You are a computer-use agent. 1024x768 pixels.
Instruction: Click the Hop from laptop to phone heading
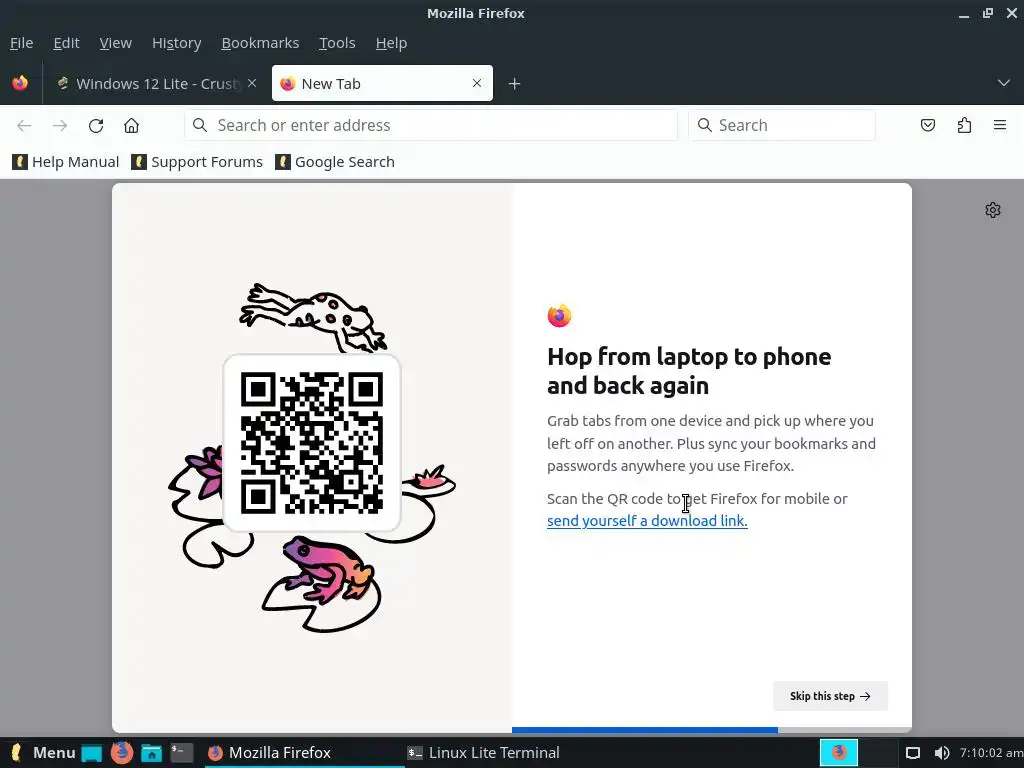tap(689, 371)
